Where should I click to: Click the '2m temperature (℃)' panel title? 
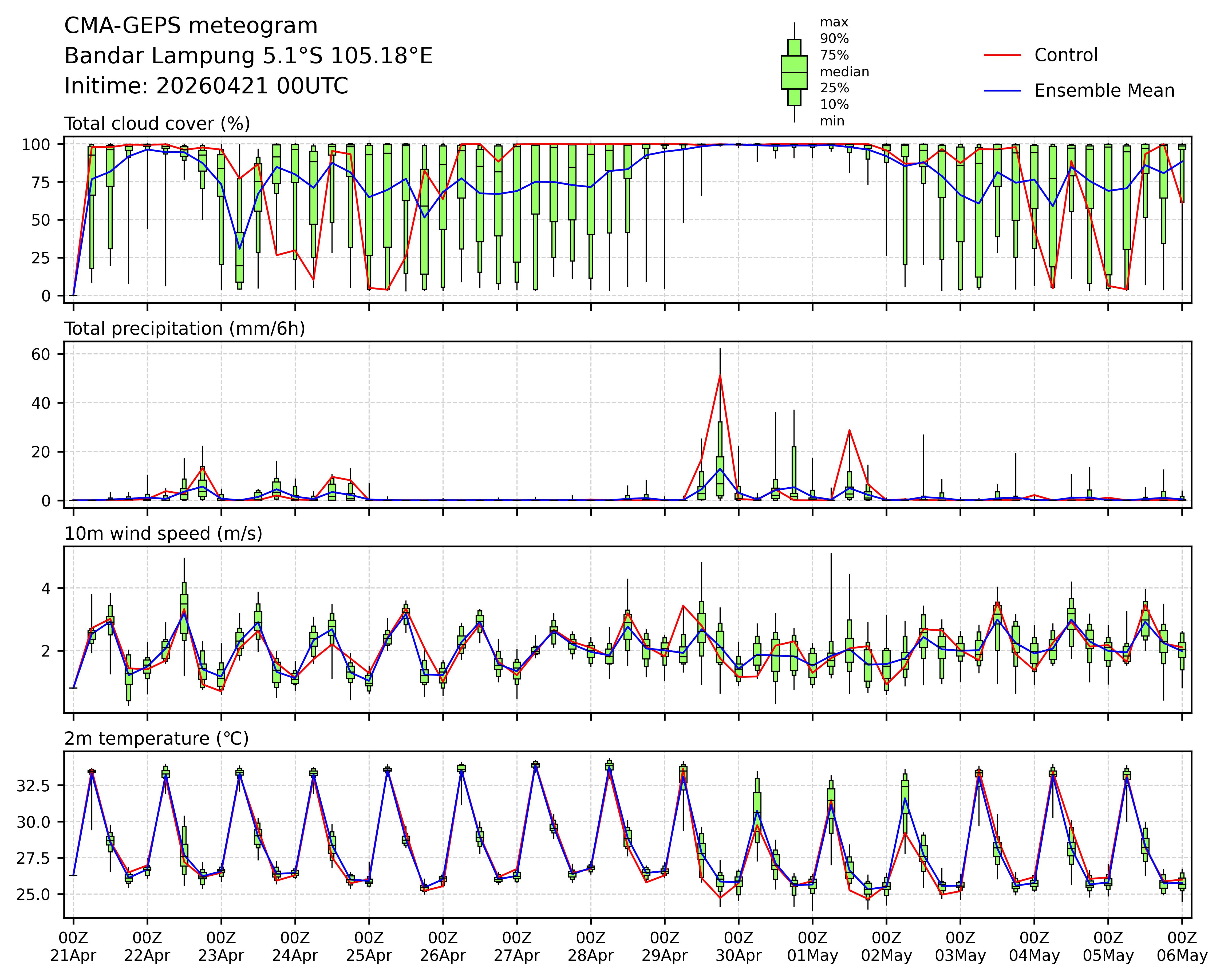[157, 739]
